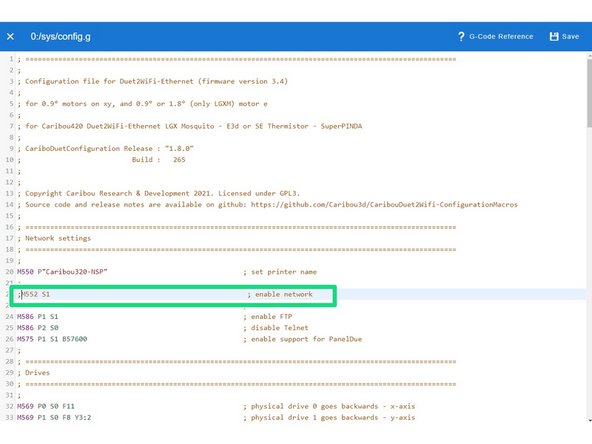
Task: Click the Caribou420 LGX Mosquito comment line
Action: (x=190, y=126)
